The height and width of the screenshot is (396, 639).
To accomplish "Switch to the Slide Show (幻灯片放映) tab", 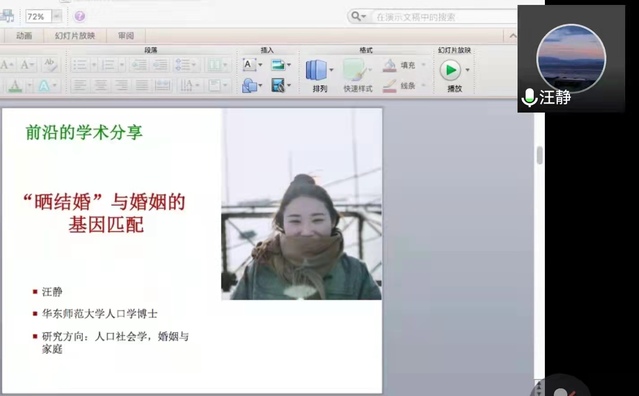I will 75,36.
